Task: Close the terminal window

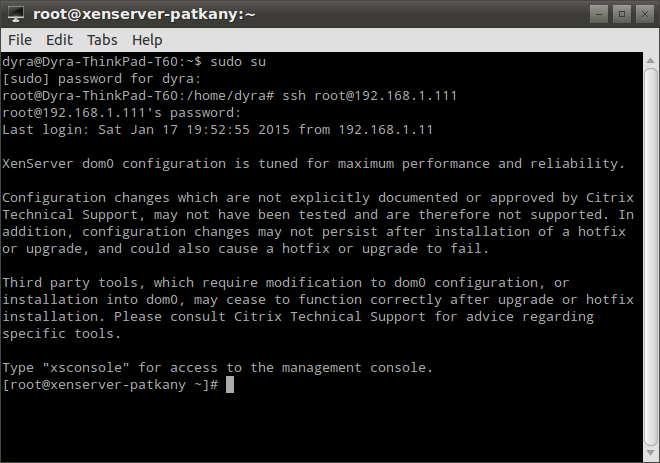Action: pyautogui.click(x=644, y=14)
